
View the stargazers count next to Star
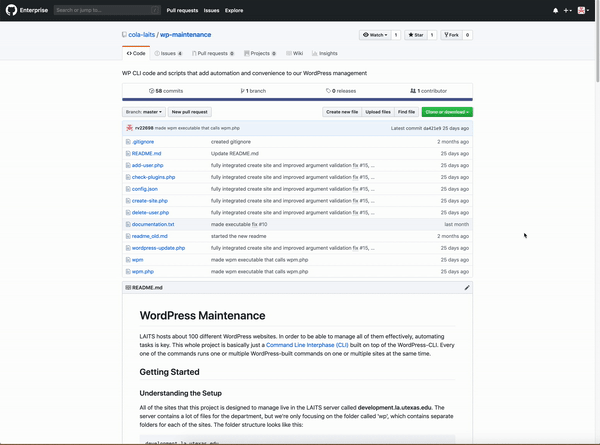pyautogui.click(x=432, y=35)
